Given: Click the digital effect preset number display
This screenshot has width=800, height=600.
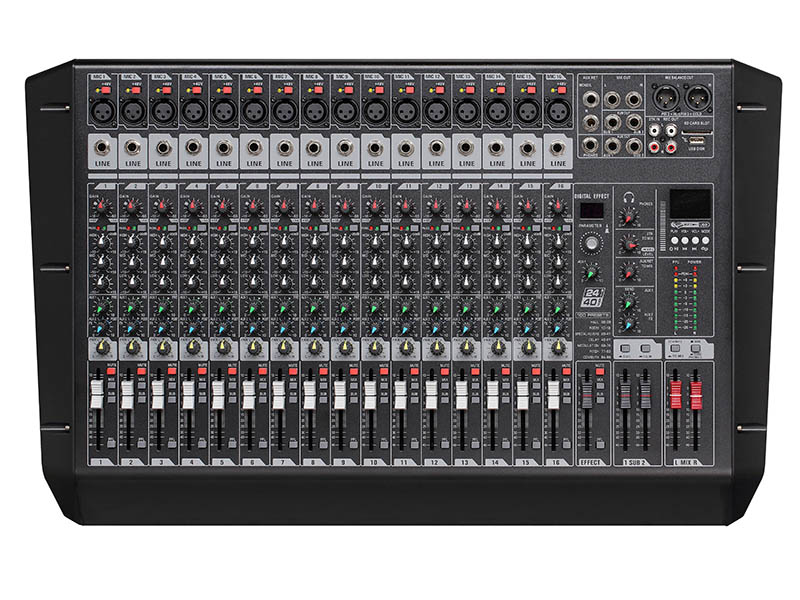Looking at the screenshot, I should [x=592, y=211].
